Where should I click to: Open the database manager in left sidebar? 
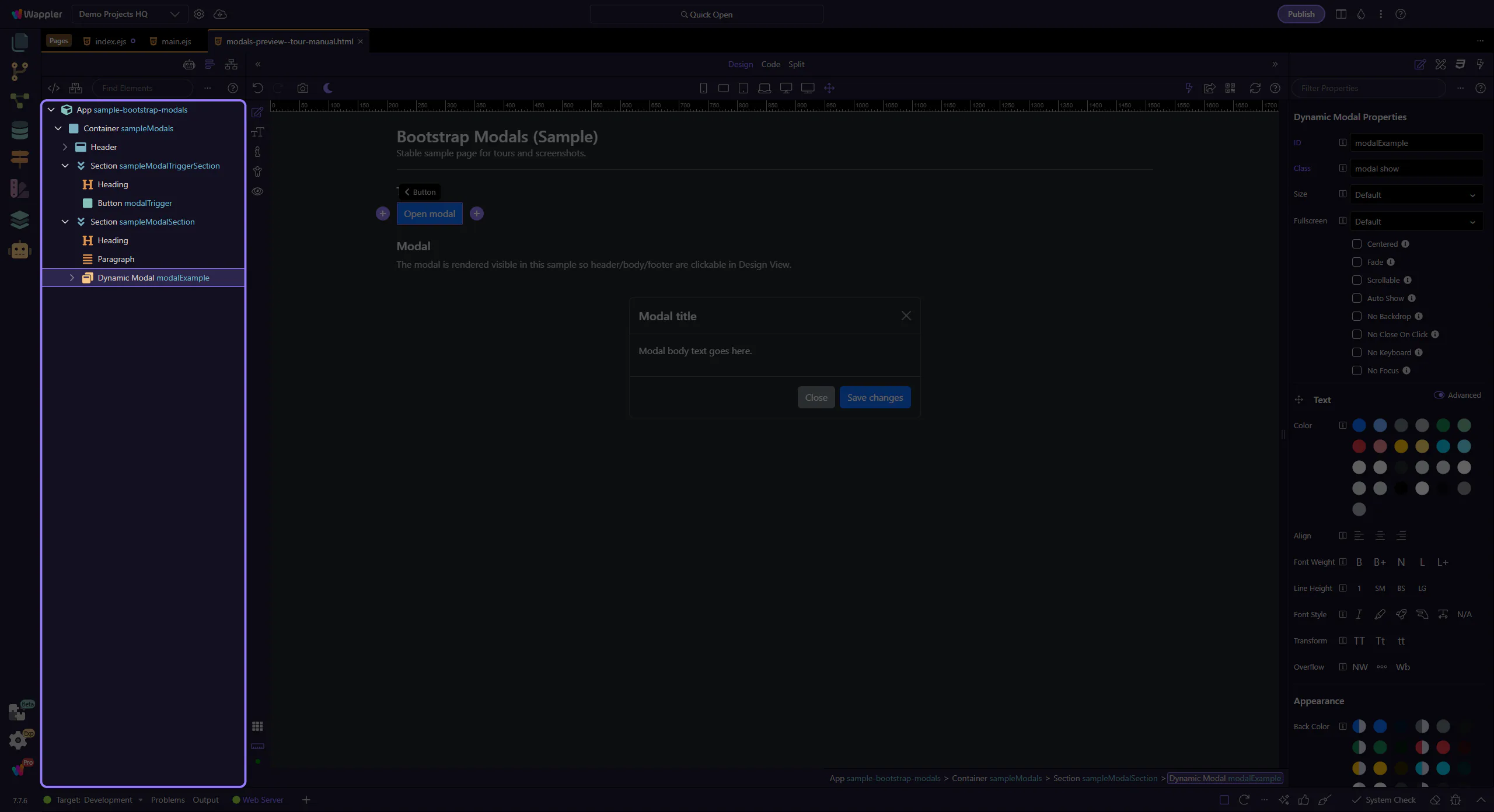(19, 130)
